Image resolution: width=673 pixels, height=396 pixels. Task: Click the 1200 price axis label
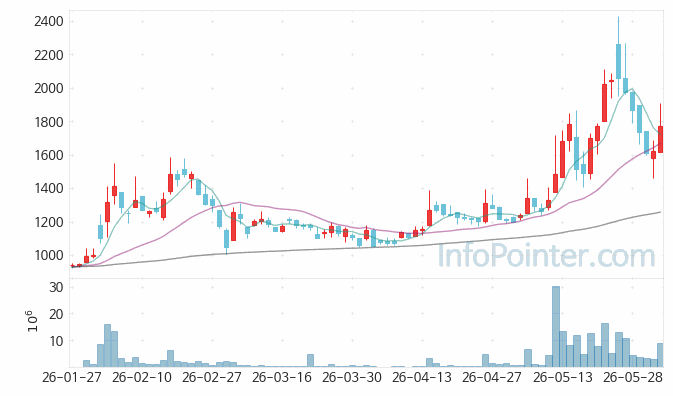click(x=49, y=222)
